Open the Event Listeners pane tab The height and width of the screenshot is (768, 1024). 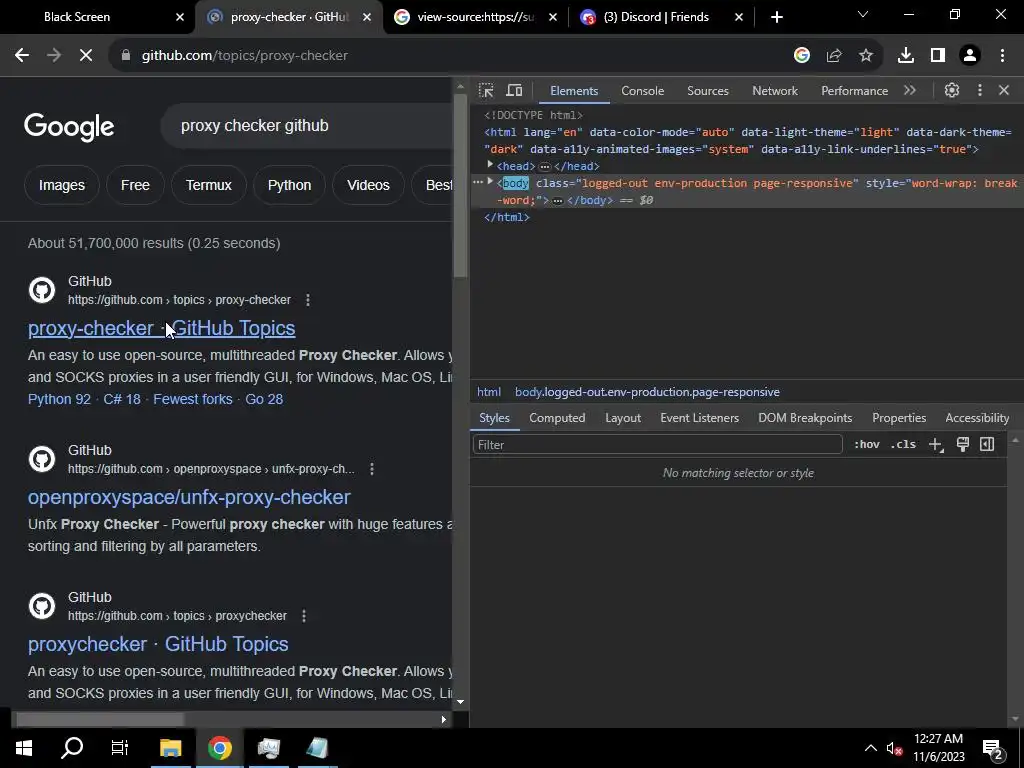click(x=699, y=418)
